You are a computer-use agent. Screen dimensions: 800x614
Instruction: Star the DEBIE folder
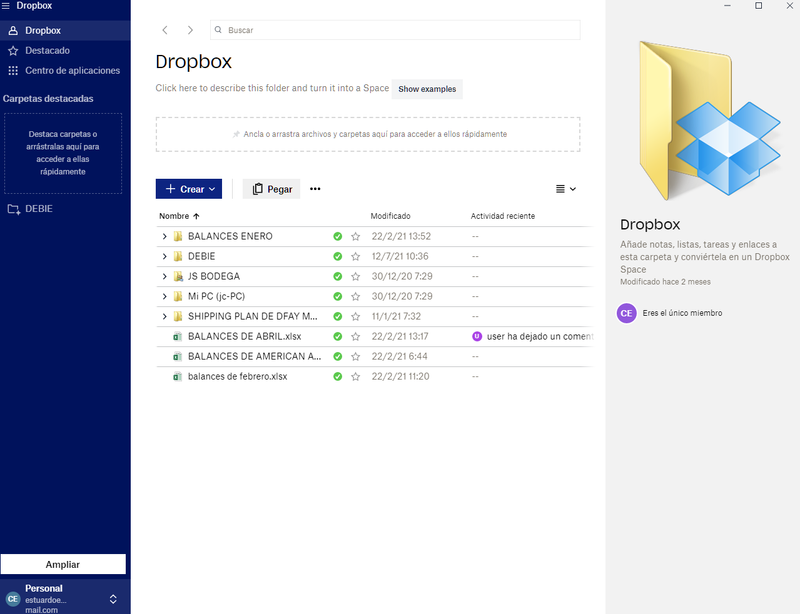tap(355, 257)
